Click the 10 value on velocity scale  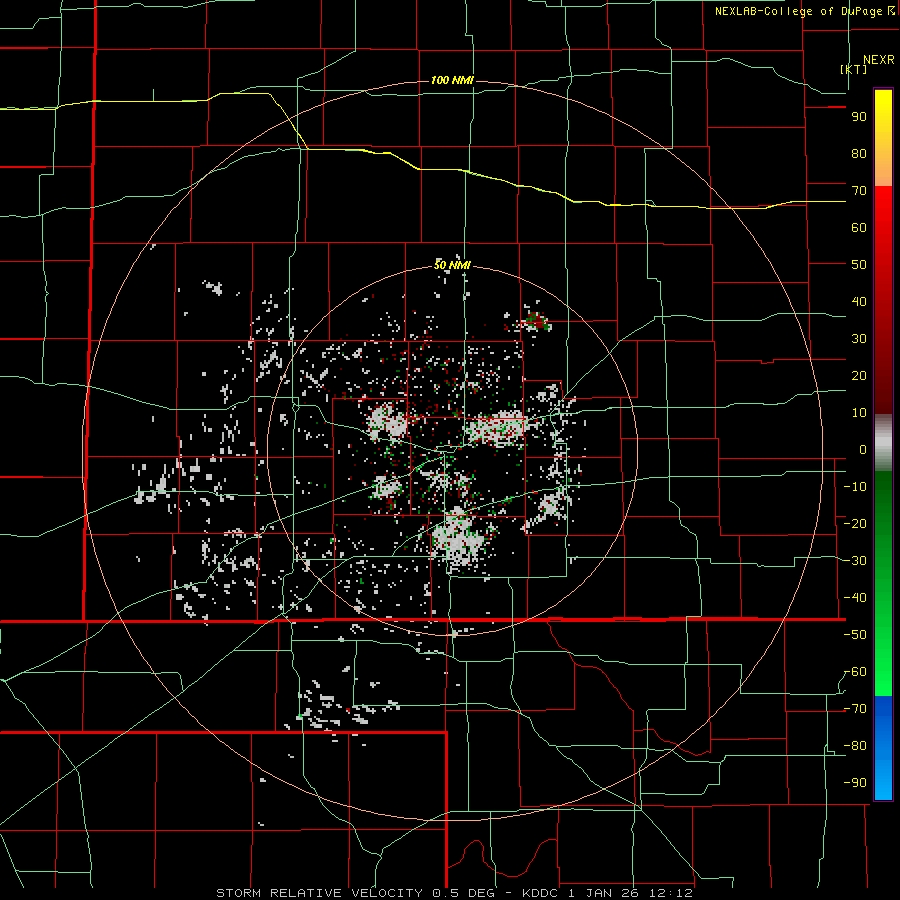pos(859,413)
